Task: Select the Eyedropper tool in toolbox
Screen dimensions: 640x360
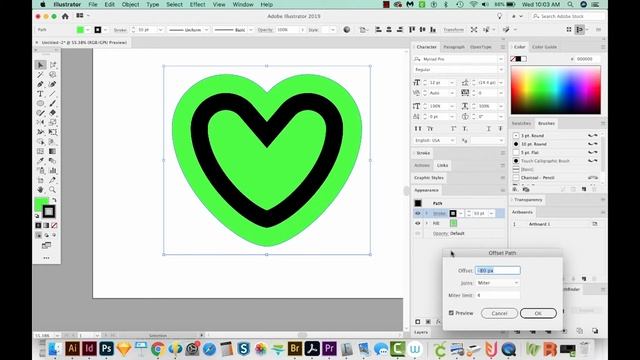Action: (x=40, y=161)
